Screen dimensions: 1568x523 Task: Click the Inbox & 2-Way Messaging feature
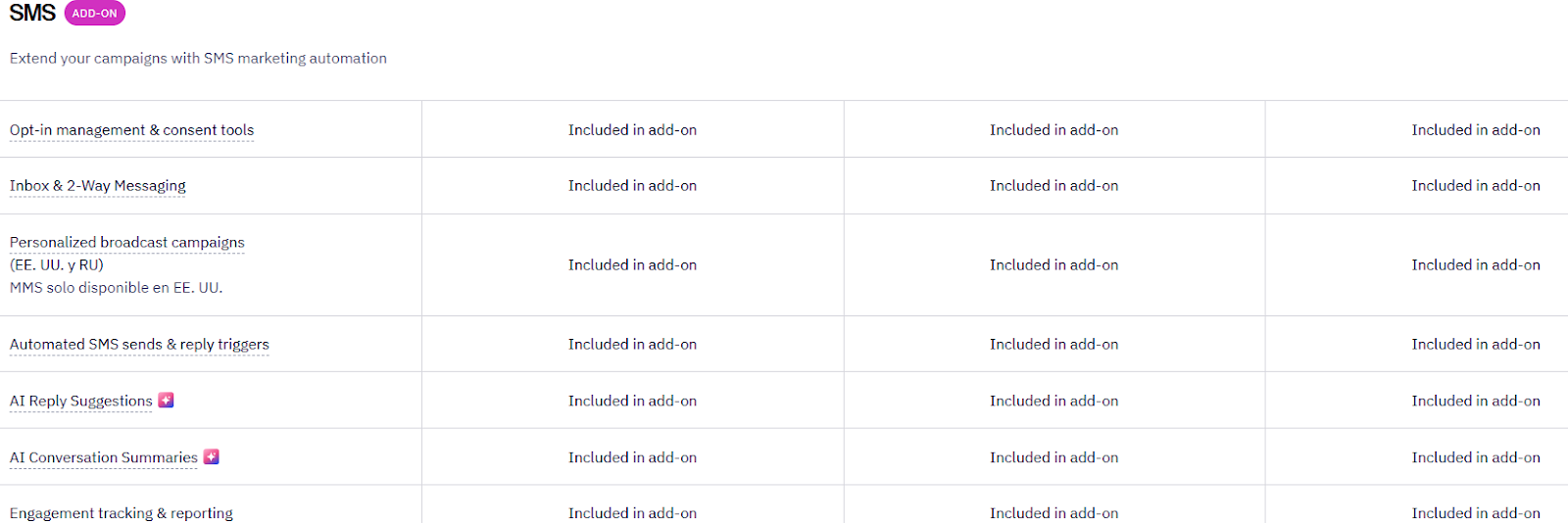(97, 186)
